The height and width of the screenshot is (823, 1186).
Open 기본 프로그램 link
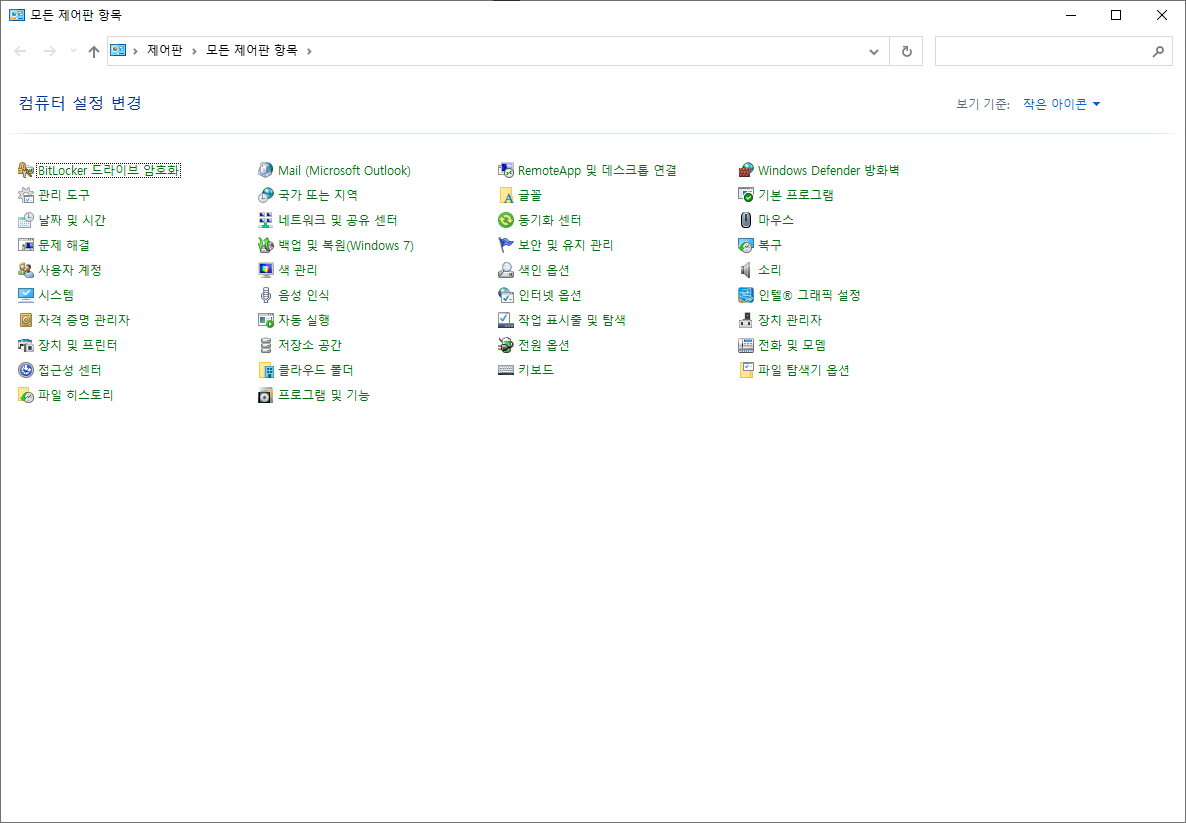[796, 195]
